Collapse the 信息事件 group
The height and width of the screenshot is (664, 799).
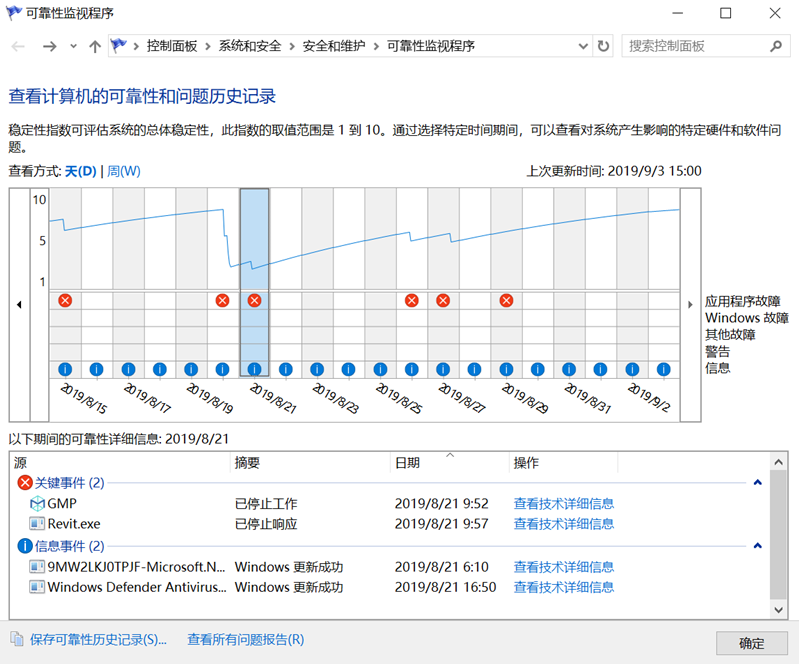[758, 546]
